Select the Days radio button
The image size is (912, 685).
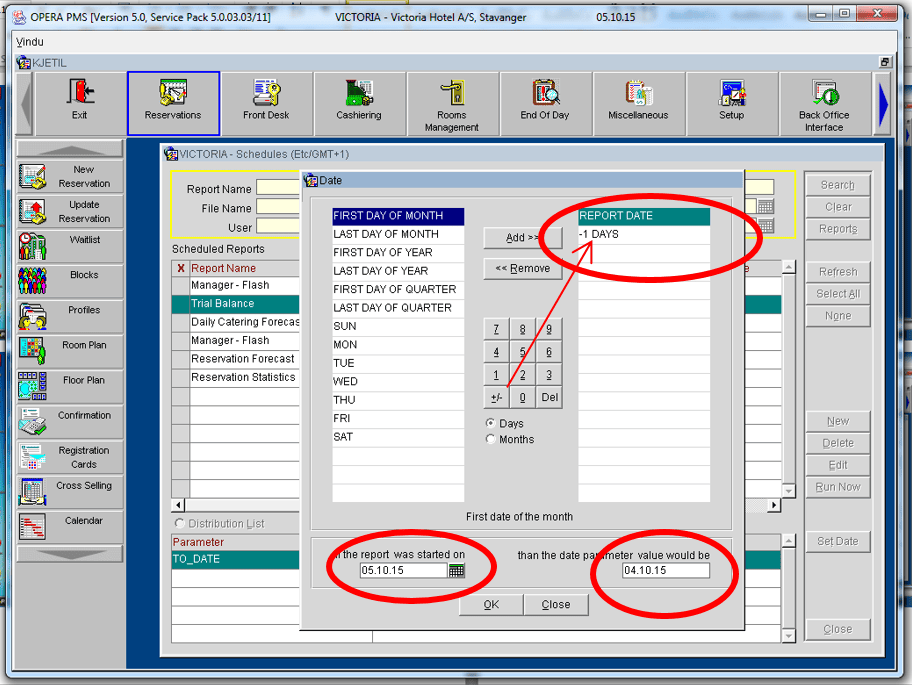[490, 424]
